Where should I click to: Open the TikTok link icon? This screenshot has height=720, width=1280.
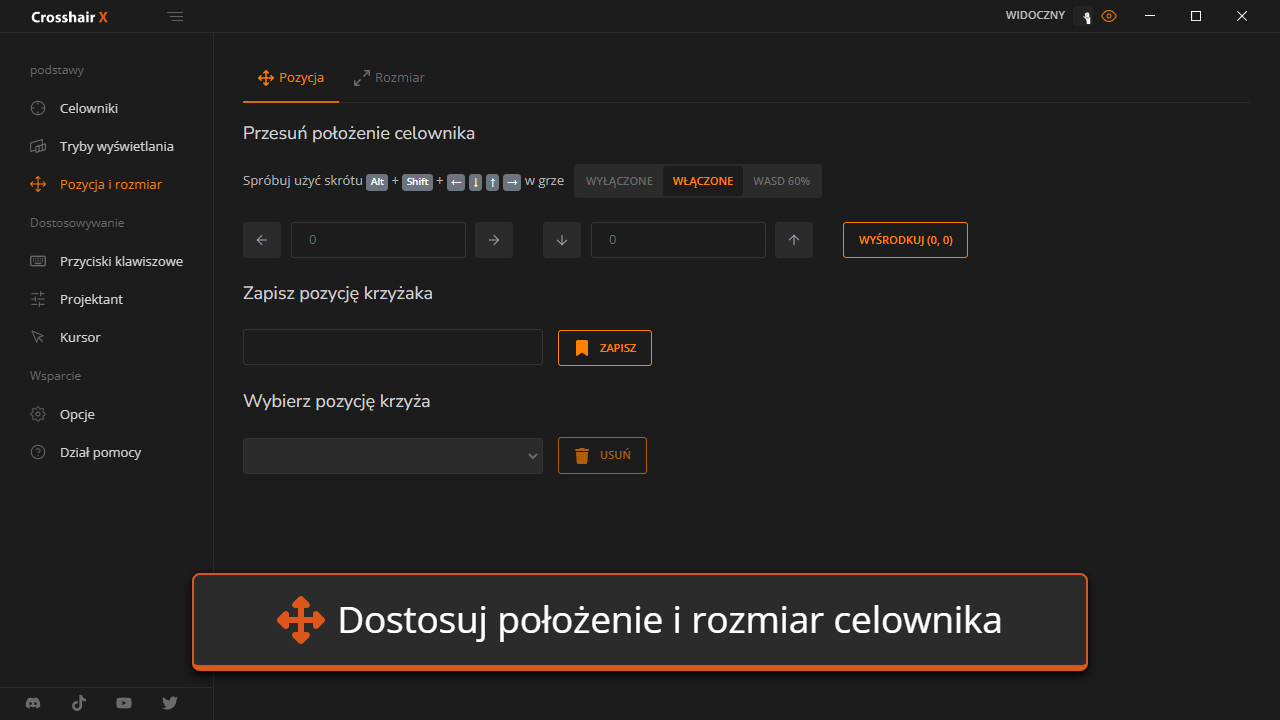79,703
